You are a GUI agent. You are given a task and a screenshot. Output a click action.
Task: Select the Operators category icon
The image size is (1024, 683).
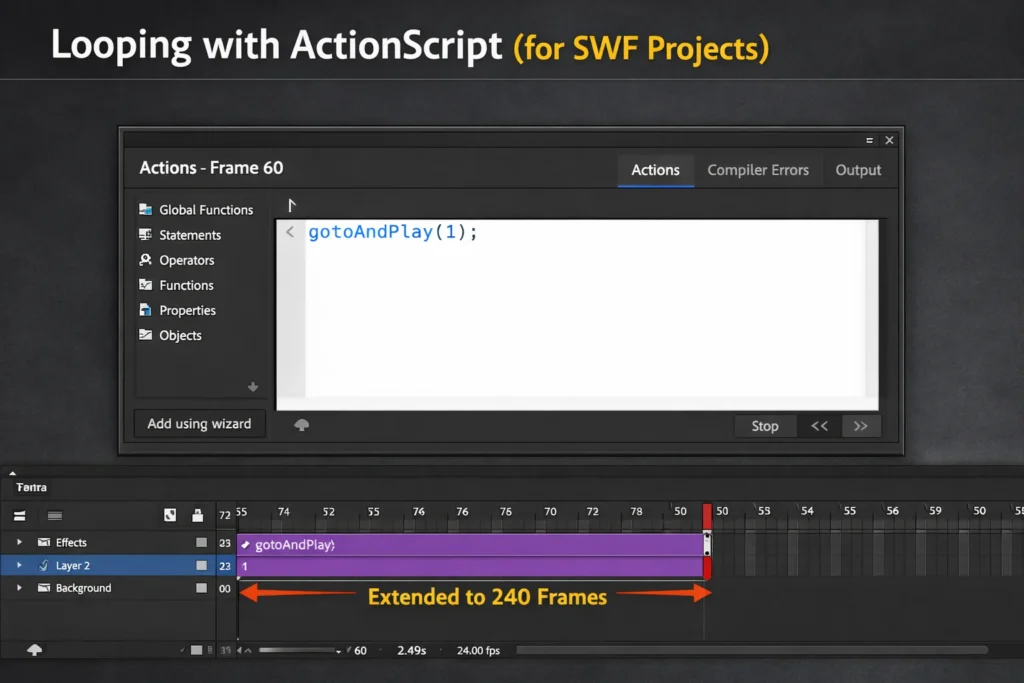click(x=145, y=260)
